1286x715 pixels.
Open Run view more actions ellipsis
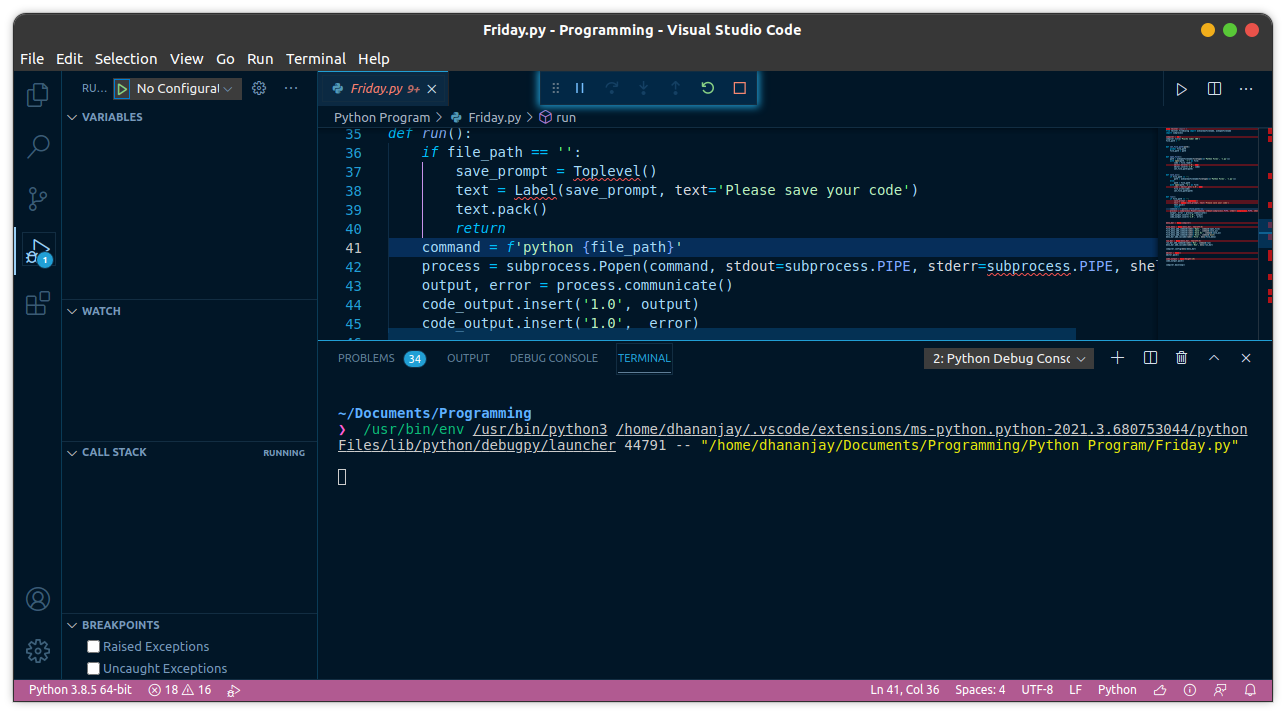(291, 88)
